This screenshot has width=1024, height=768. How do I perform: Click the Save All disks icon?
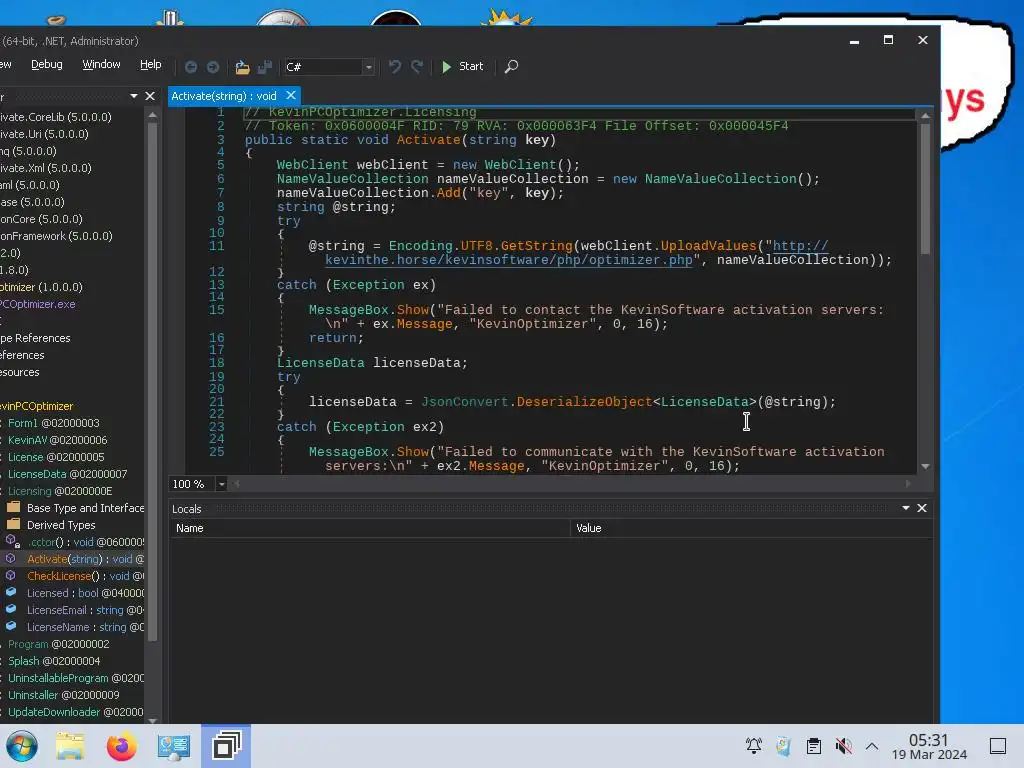pos(264,67)
